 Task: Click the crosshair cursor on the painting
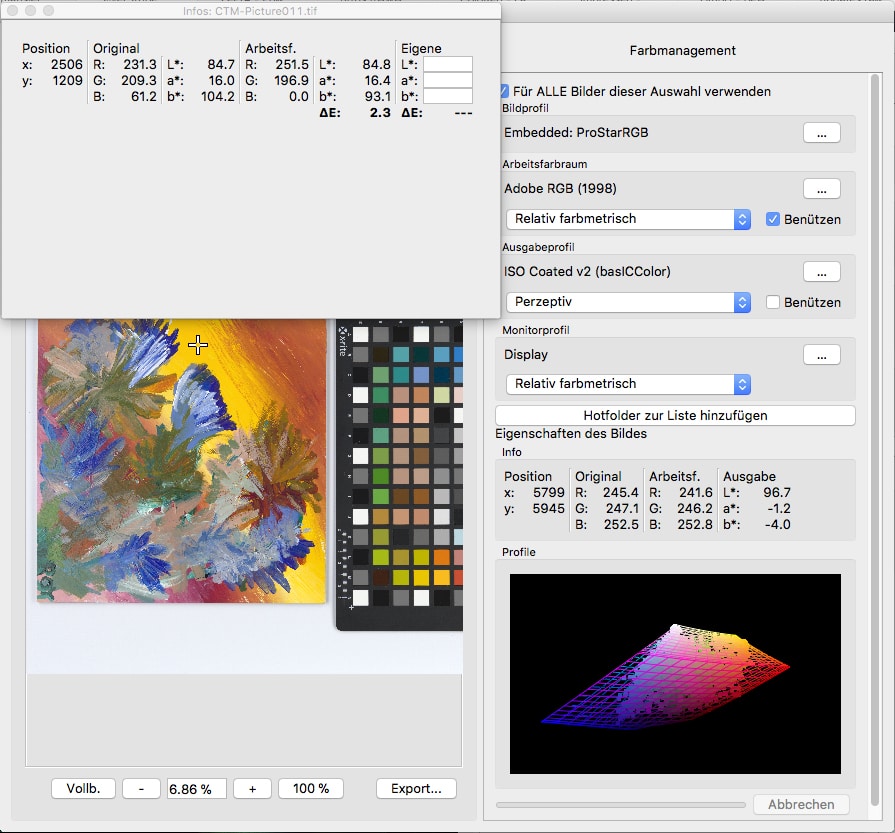click(198, 345)
